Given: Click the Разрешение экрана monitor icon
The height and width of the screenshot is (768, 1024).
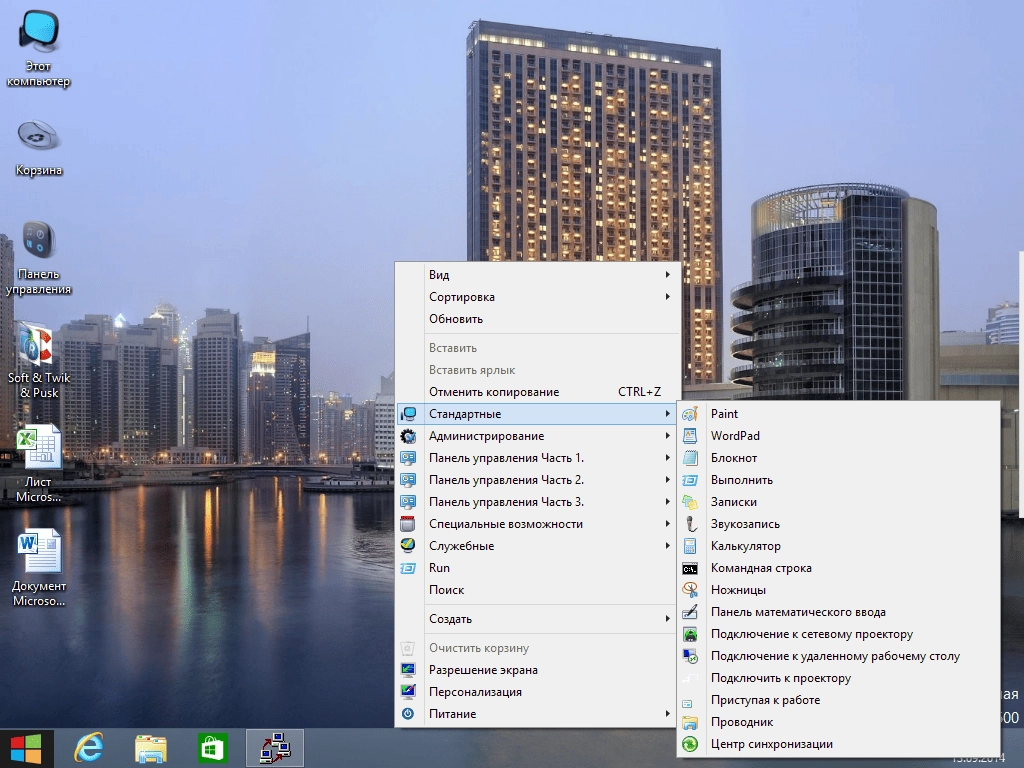Looking at the screenshot, I should click(408, 670).
